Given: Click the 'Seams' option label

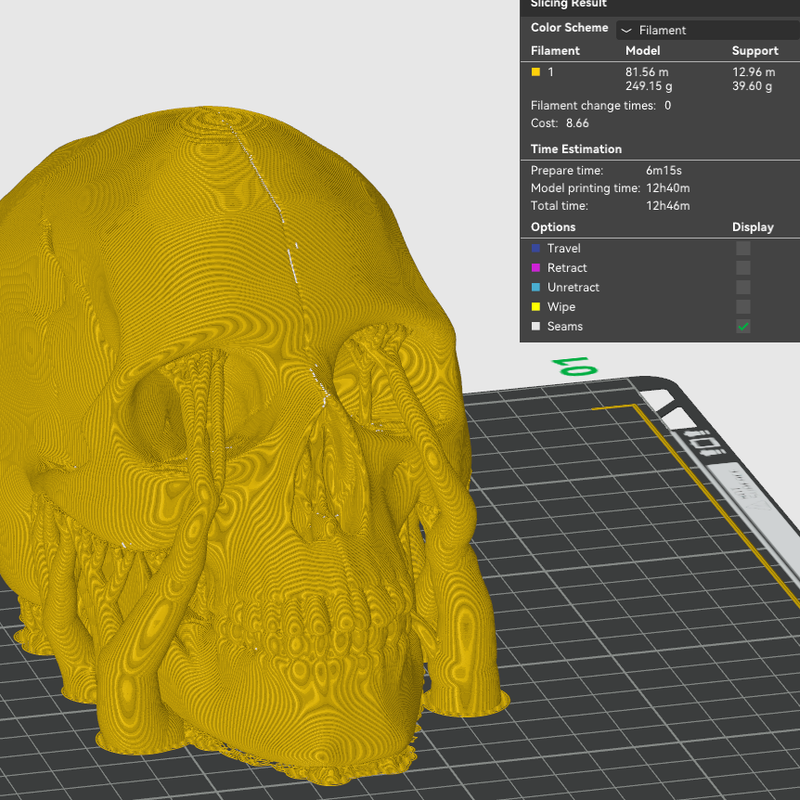Looking at the screenshot, I should (565, 326).
